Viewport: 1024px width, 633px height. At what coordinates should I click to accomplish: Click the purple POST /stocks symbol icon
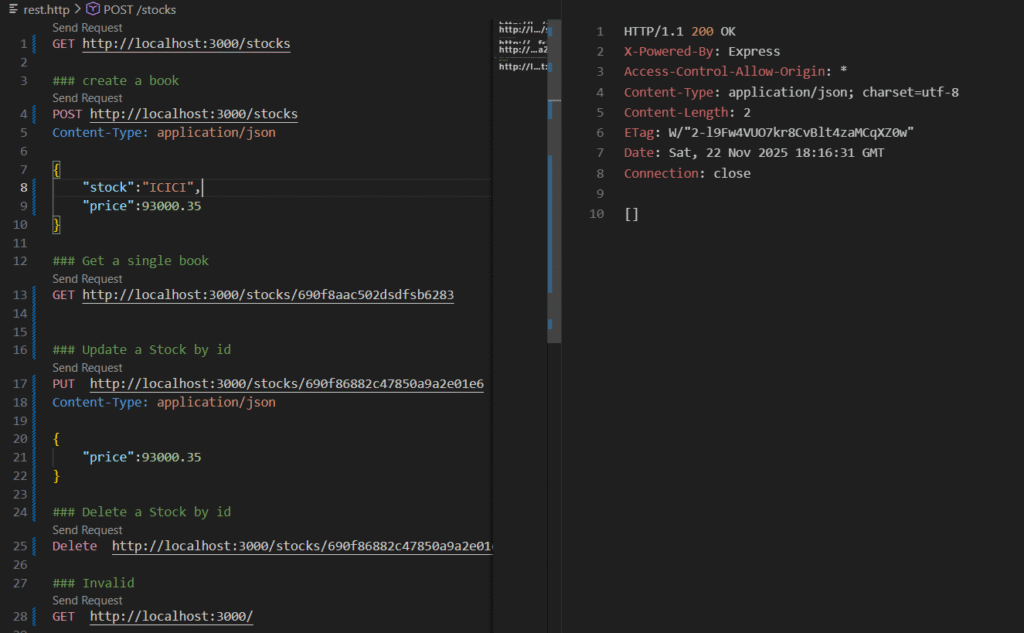[x=90, y=9]
